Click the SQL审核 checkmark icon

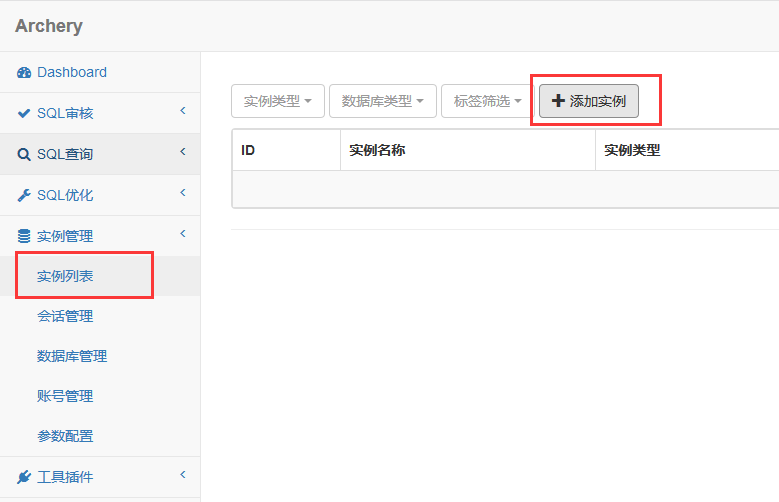[24, 113]
